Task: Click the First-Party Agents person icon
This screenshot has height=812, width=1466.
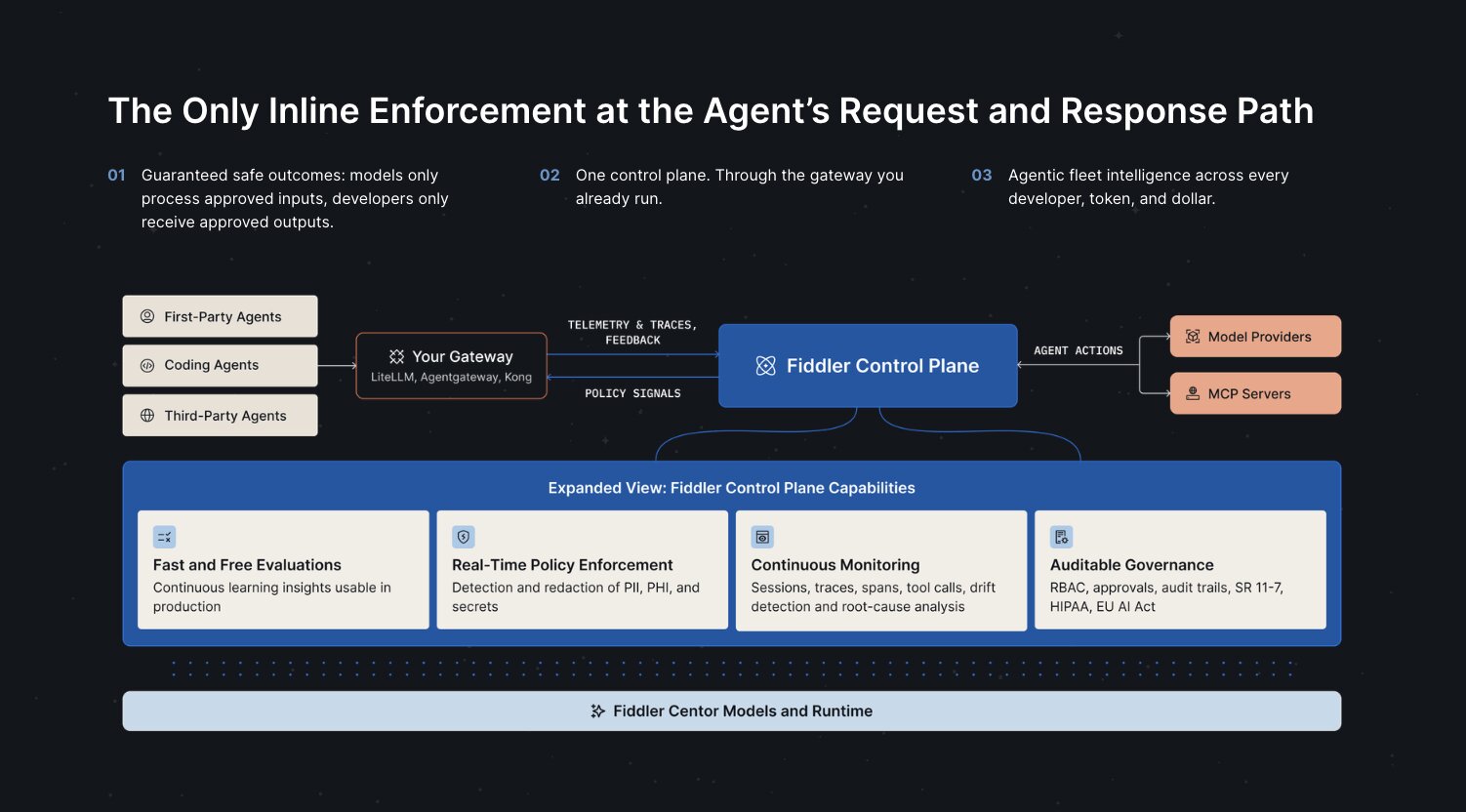Action: [147, 316]
